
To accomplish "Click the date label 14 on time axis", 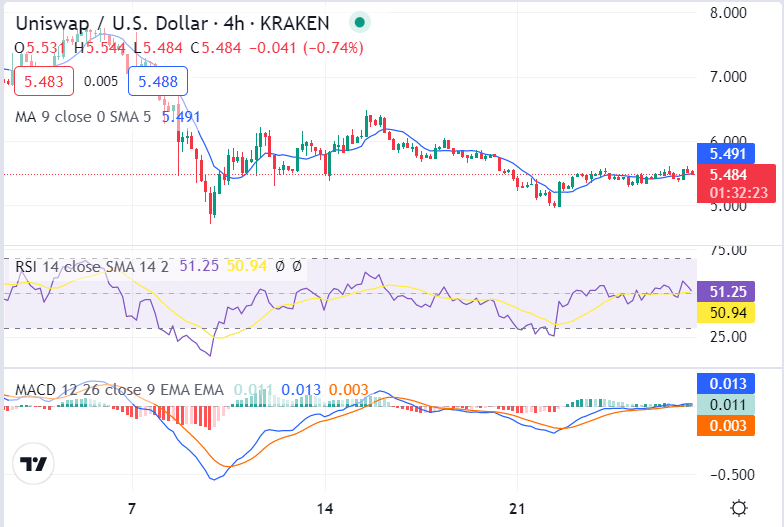I will (325, 509).
